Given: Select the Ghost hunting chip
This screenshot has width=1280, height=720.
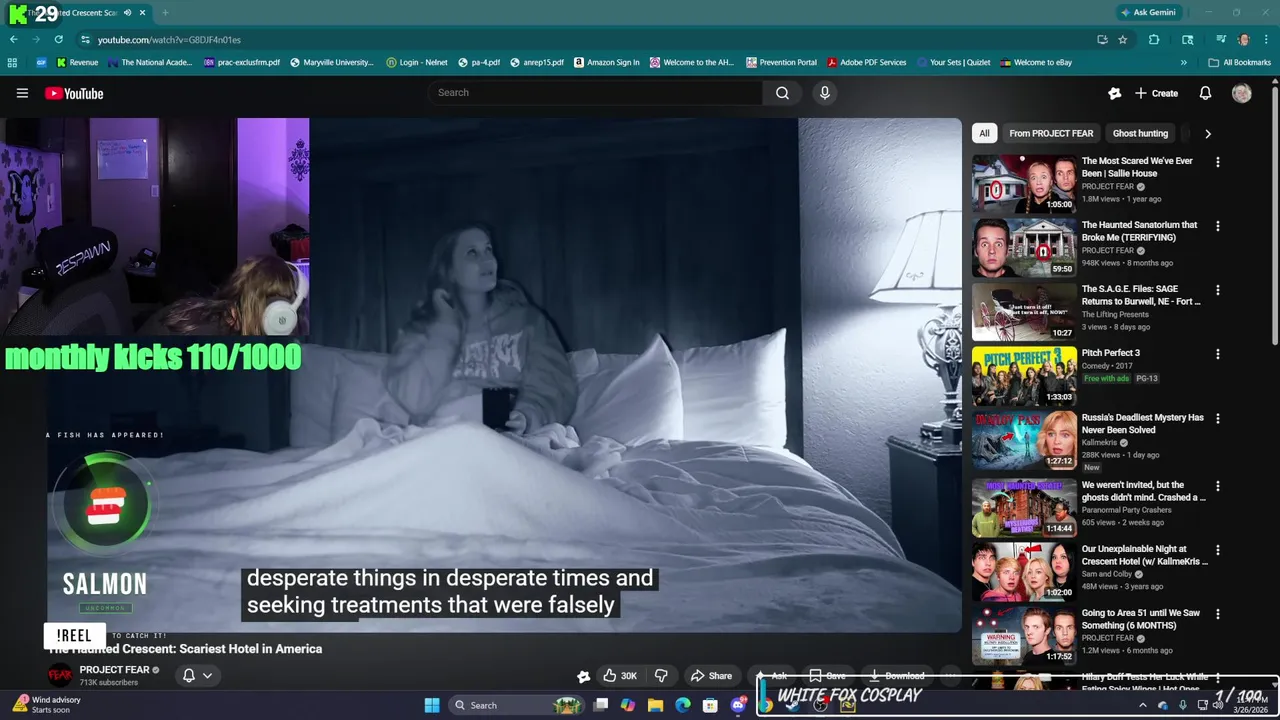Looking at the screenshot, I should click(1140, 133).
